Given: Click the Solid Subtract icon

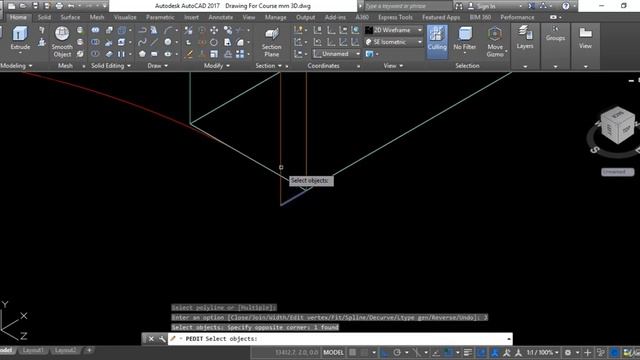Looking at the screenshot, I should [x=95, y=42].
